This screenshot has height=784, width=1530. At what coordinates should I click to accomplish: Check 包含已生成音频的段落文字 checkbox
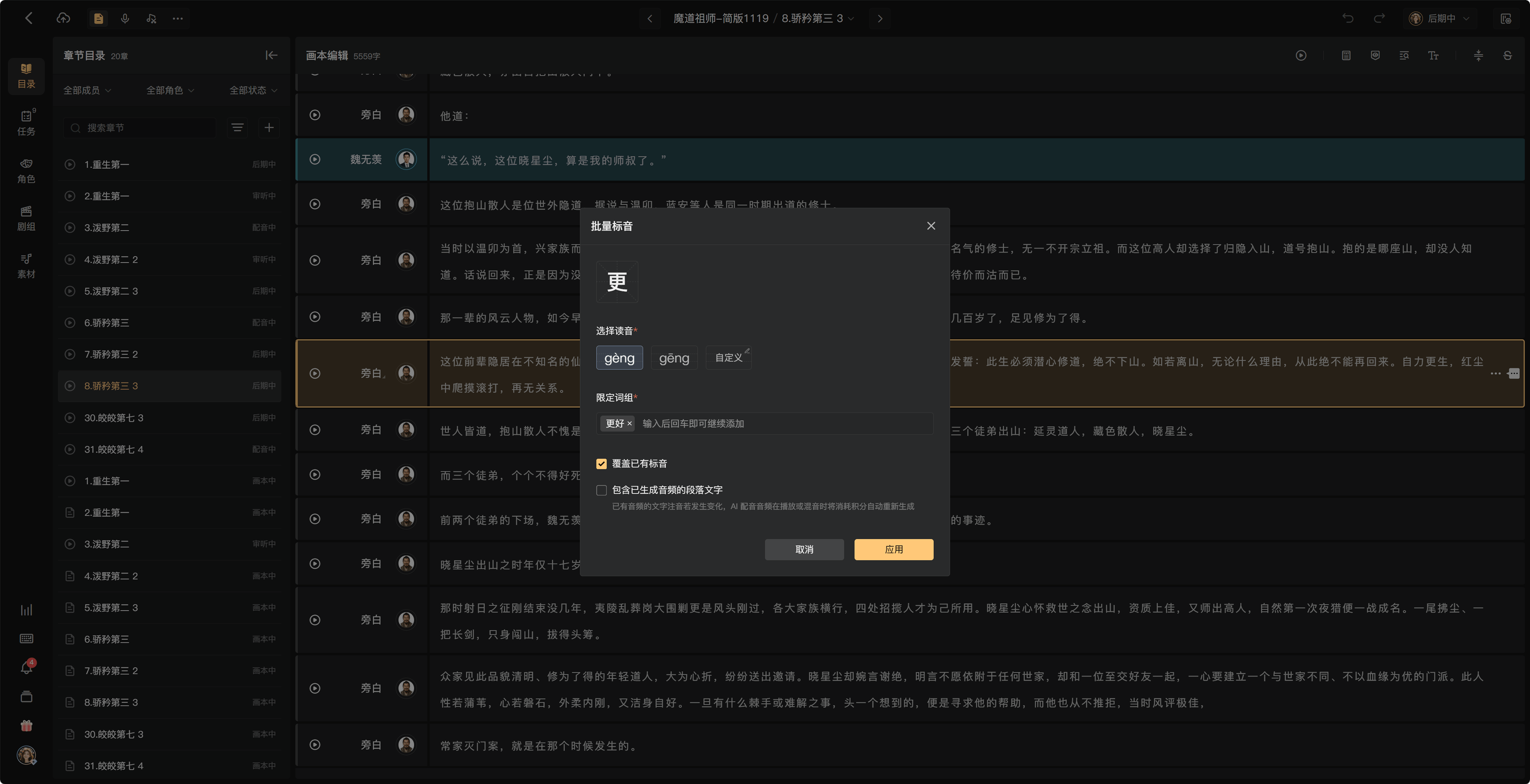click(x=602, y=490)
